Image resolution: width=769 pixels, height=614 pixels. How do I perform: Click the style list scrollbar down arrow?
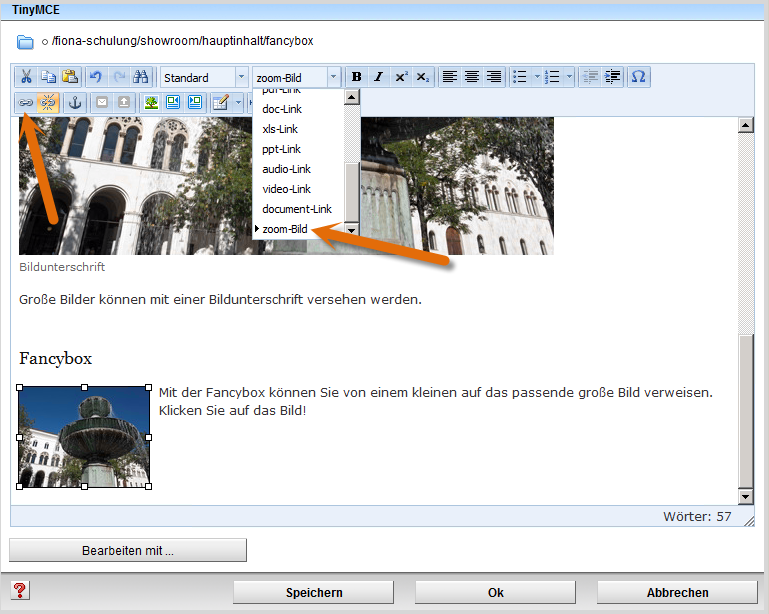coord(351,230)
